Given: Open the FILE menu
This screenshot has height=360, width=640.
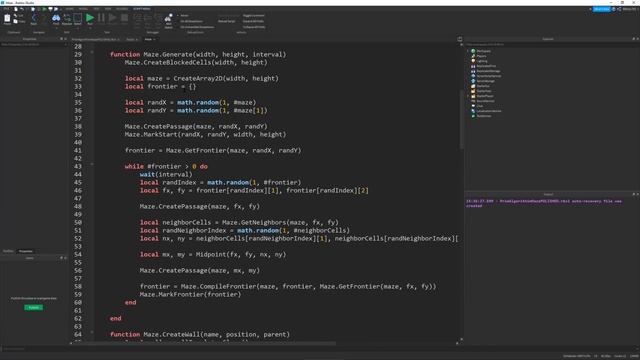Looking at the screenshot, I should [x=6, y=9].
